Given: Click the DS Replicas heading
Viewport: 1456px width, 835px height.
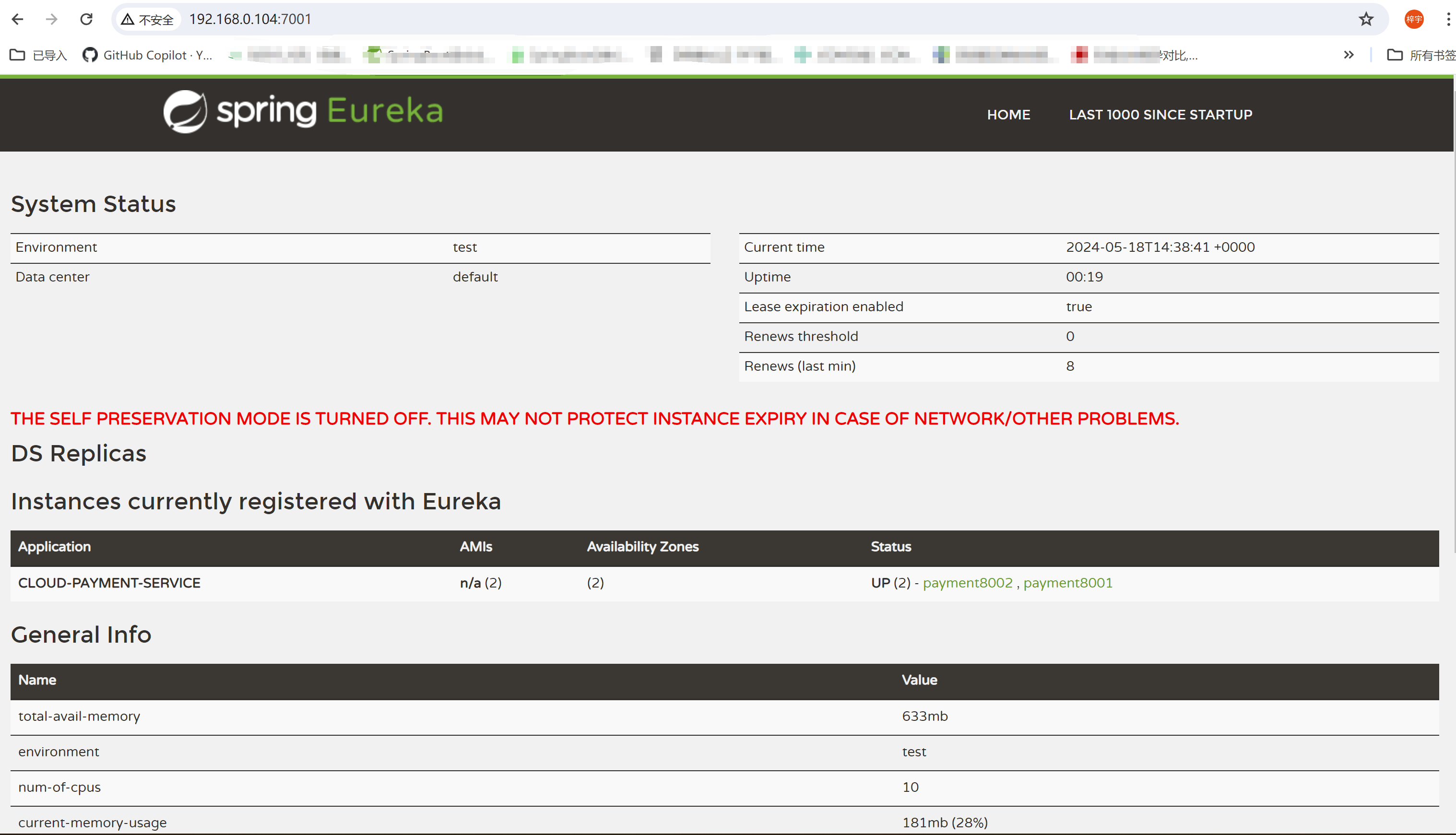Looking at the screenshot, I should coord(79,454).
